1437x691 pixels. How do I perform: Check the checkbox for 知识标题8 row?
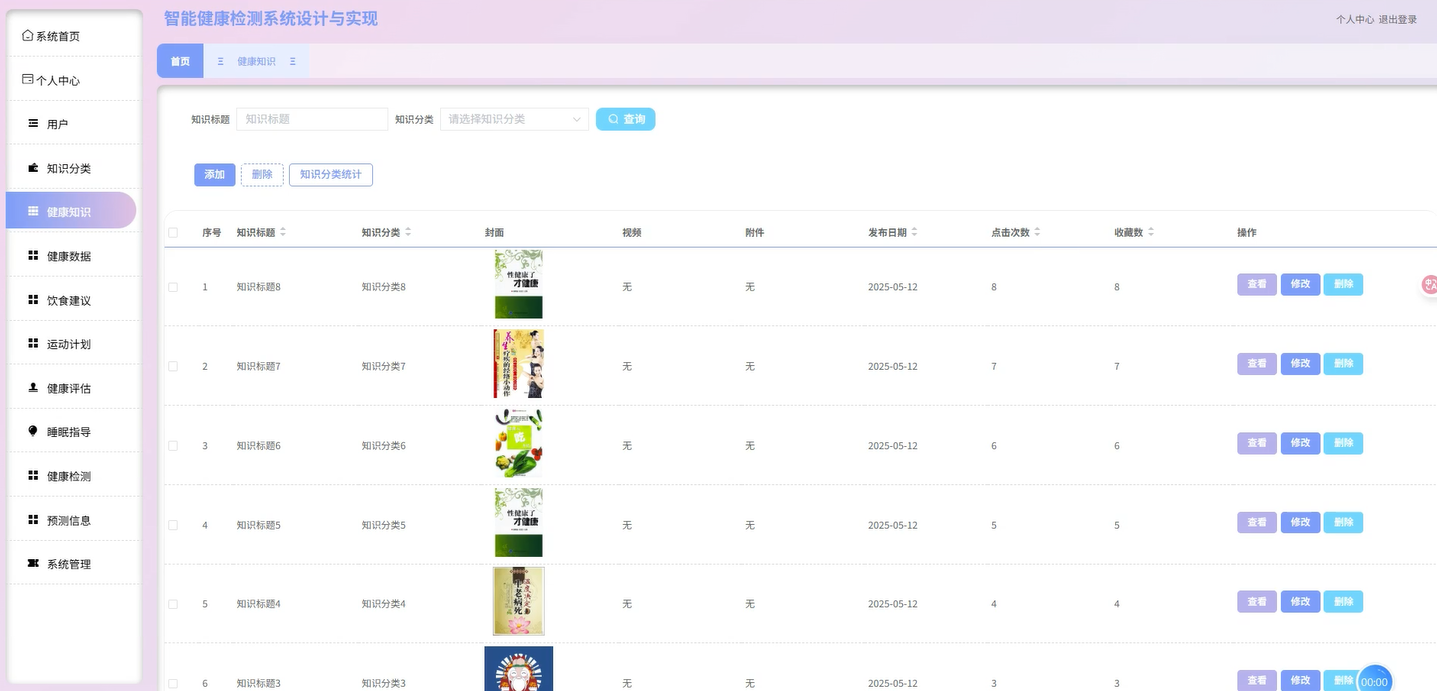pyautogui.click(x=172, y=286)
